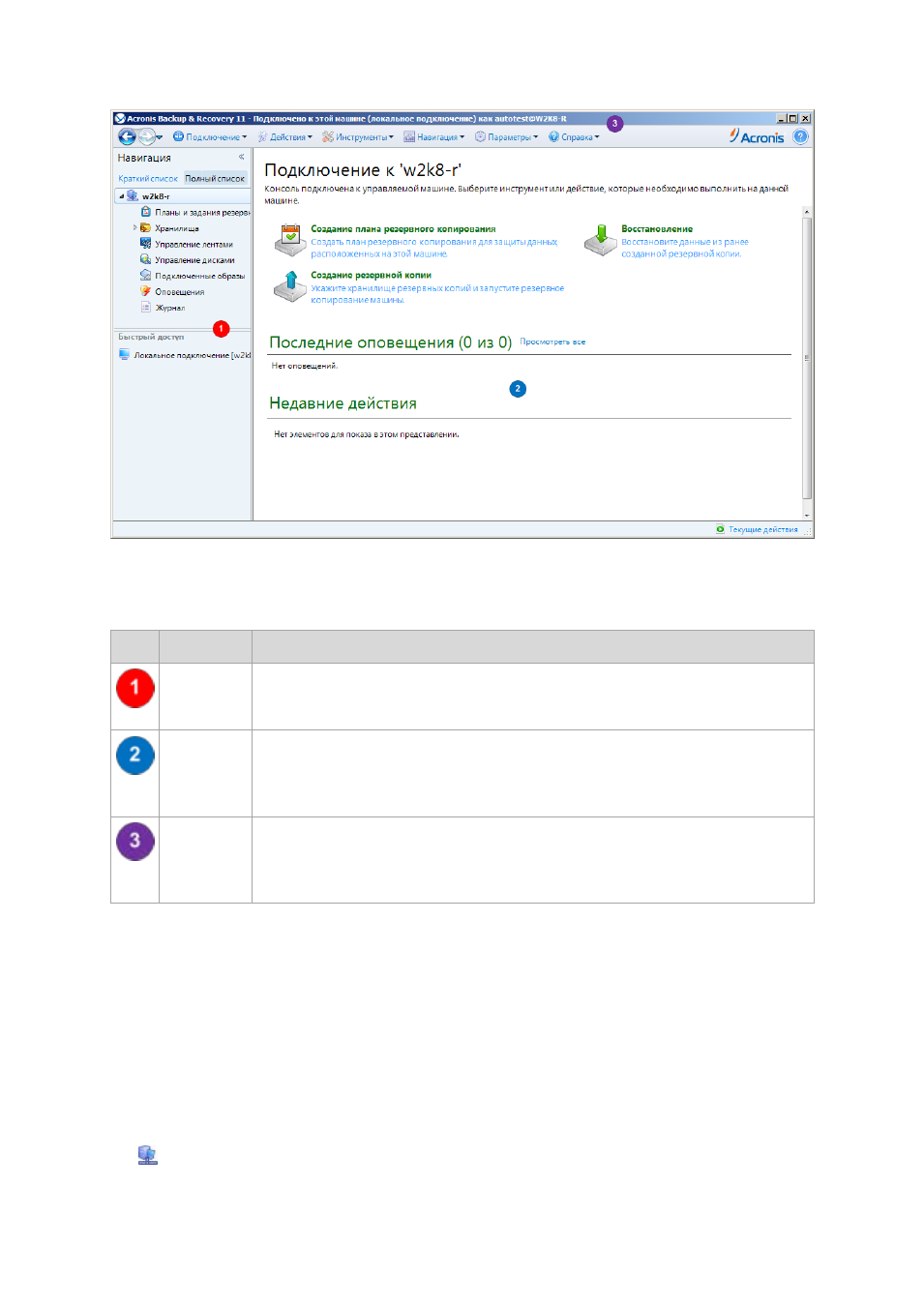This screenshot has width=924, height=1306.
Task: Open Оповещения in navigation tree
Action: pyautogui.click(x=179, y=292)
